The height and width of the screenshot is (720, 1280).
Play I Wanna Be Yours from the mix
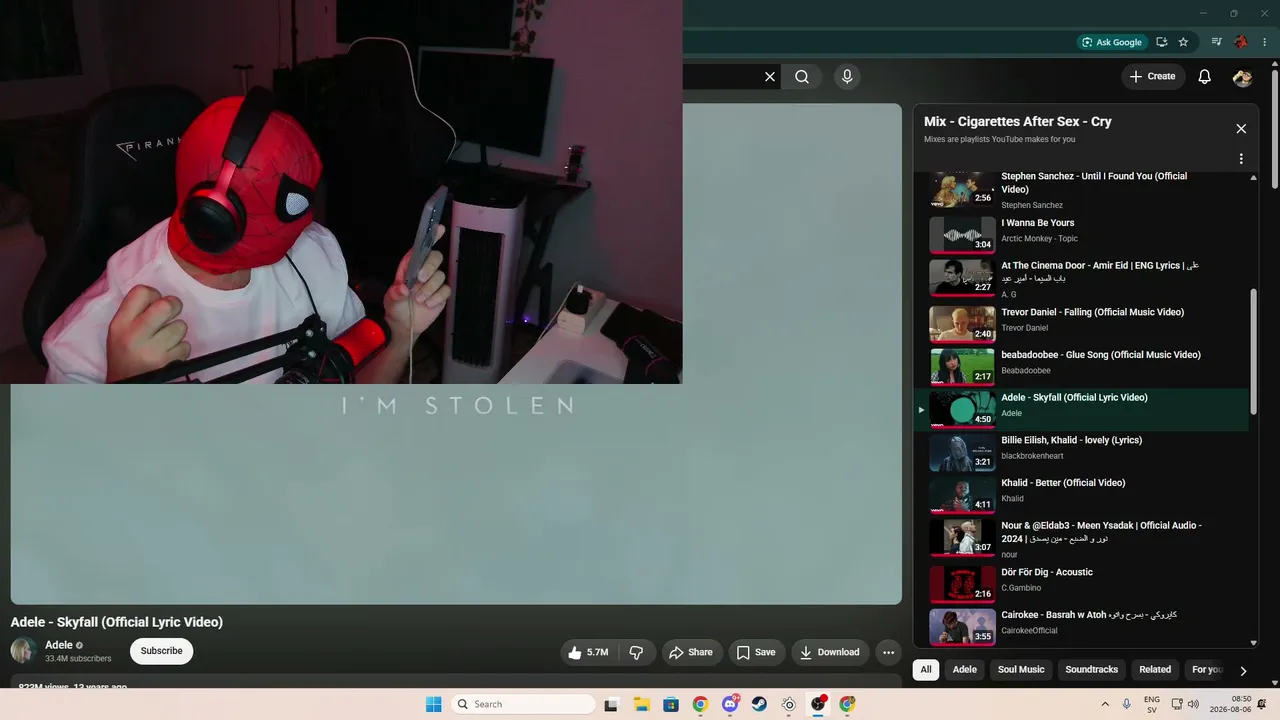(x=1083, y=233)
